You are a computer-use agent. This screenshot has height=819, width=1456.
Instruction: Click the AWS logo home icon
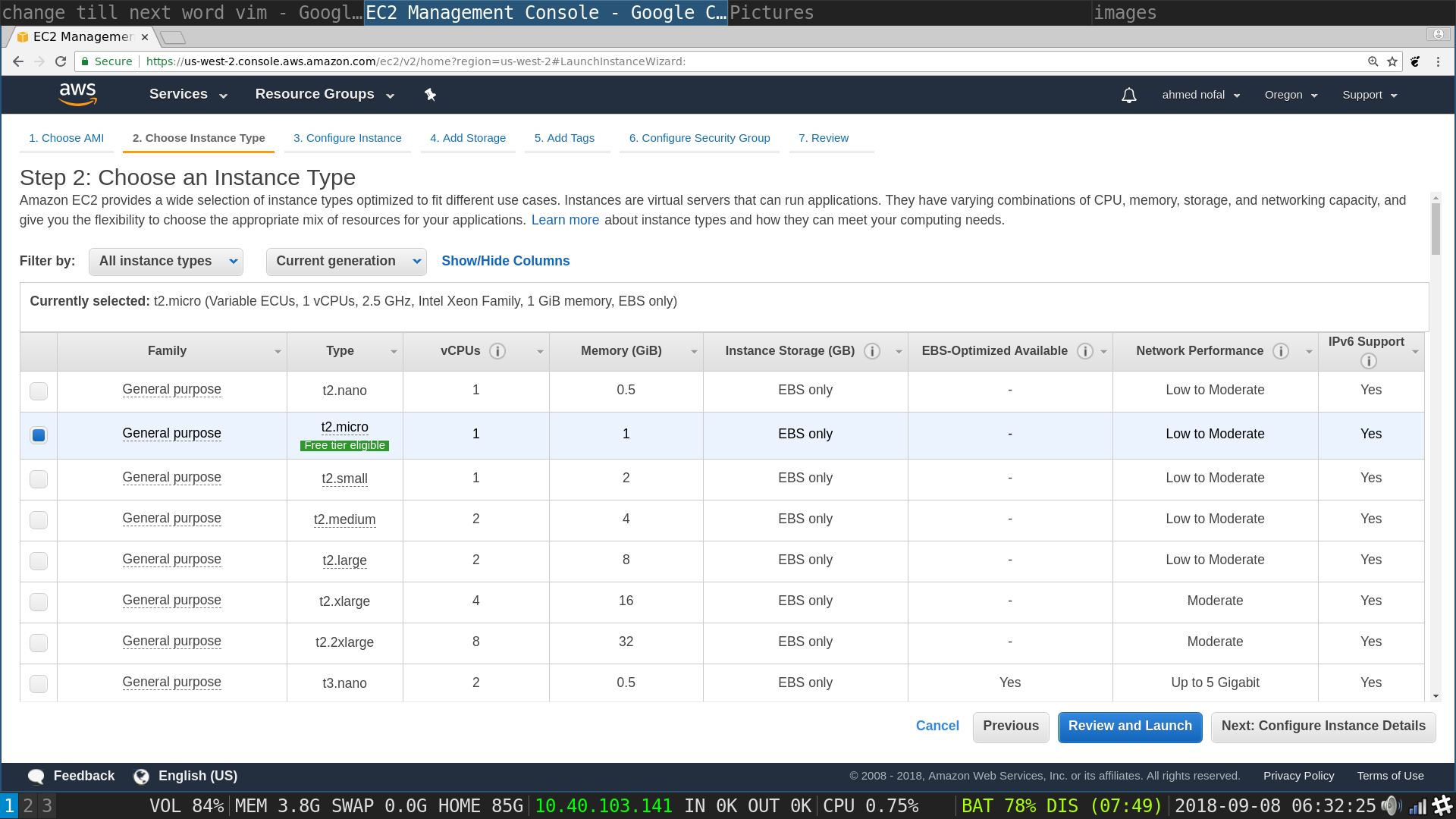pos(77,94)
